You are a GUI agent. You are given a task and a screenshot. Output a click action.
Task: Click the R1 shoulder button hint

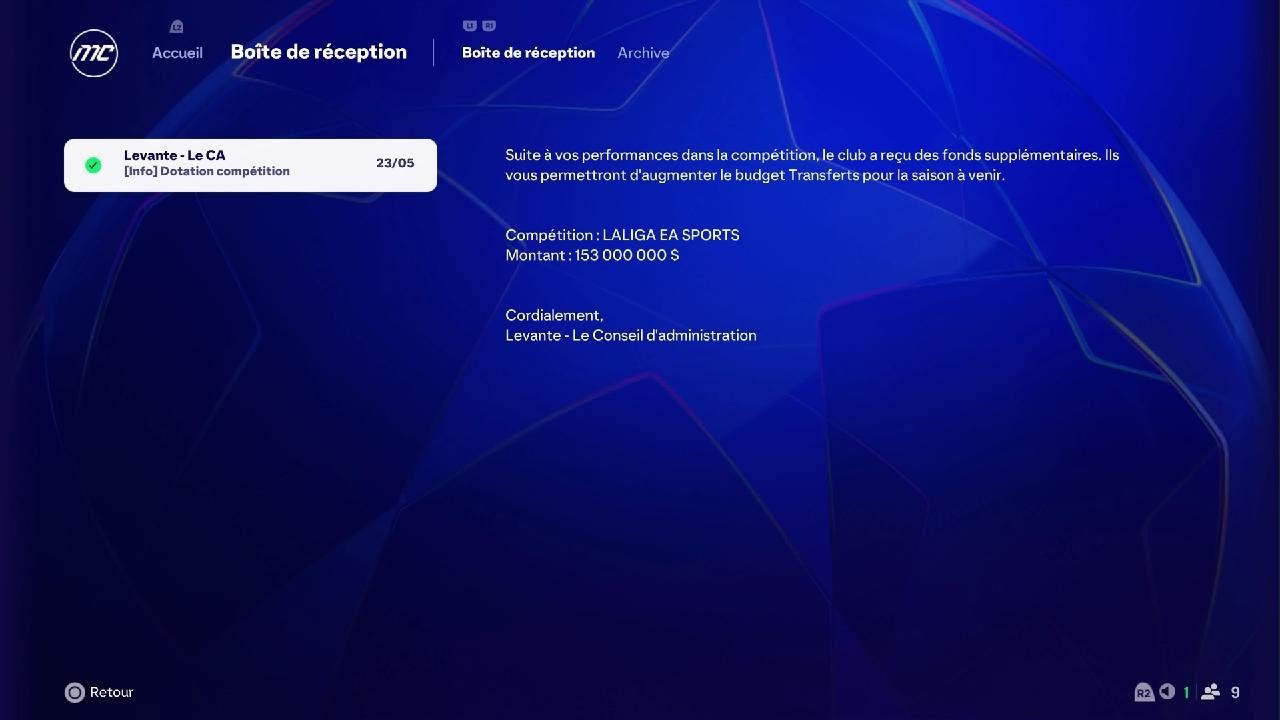point(488,26)
